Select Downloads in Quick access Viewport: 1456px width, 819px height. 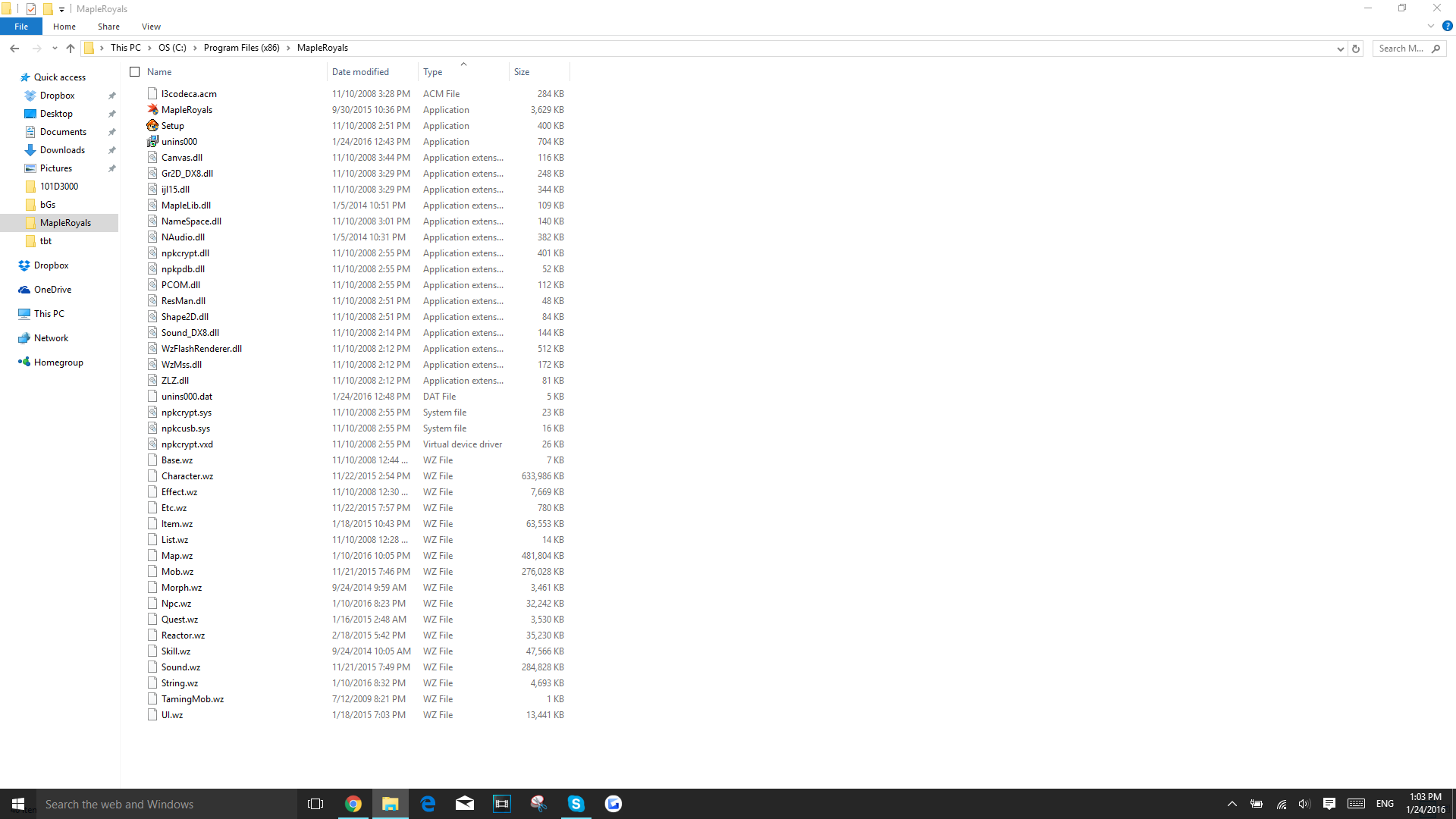point(62,150)
